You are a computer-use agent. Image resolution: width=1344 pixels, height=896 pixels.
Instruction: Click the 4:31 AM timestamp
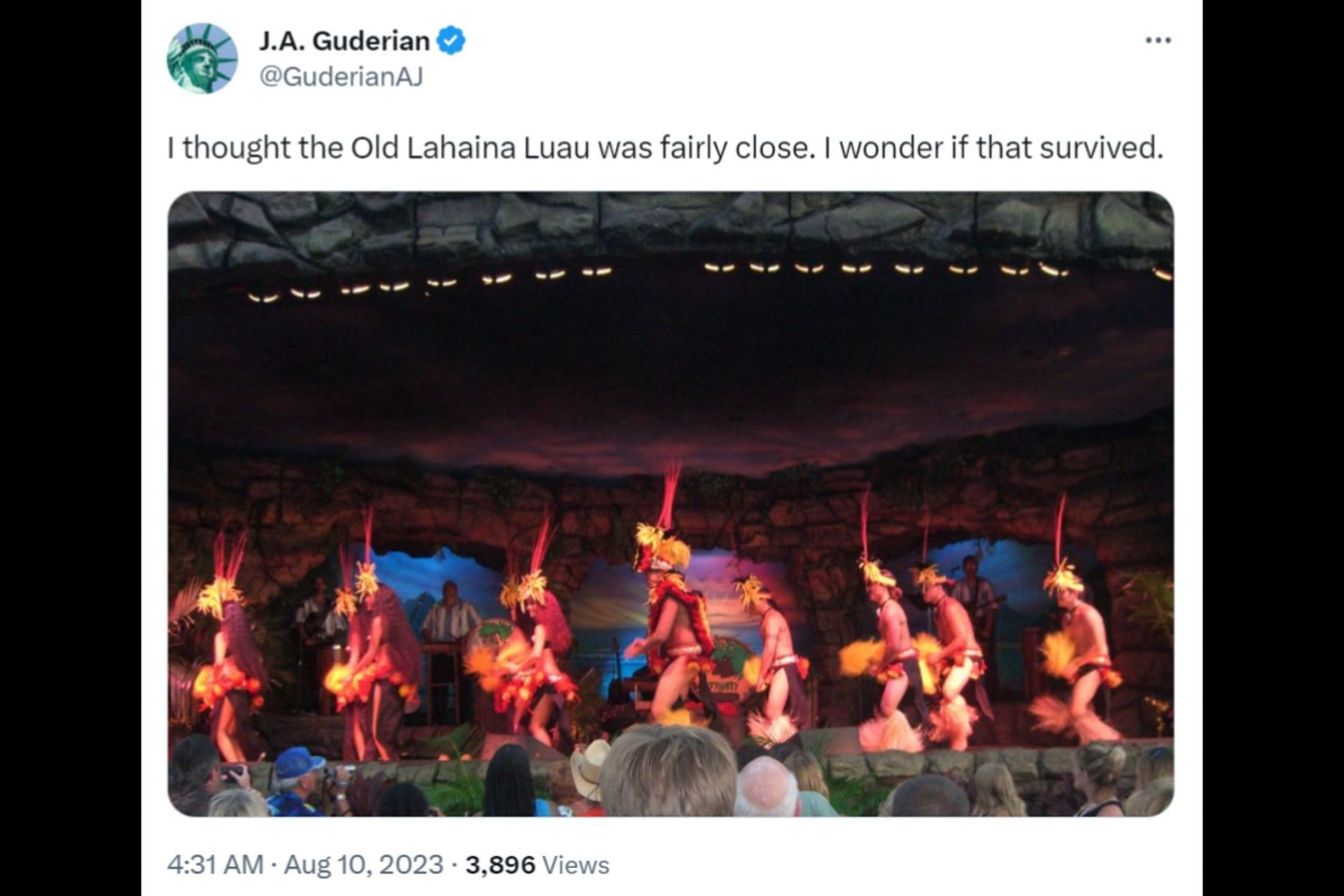click(215, 864)
